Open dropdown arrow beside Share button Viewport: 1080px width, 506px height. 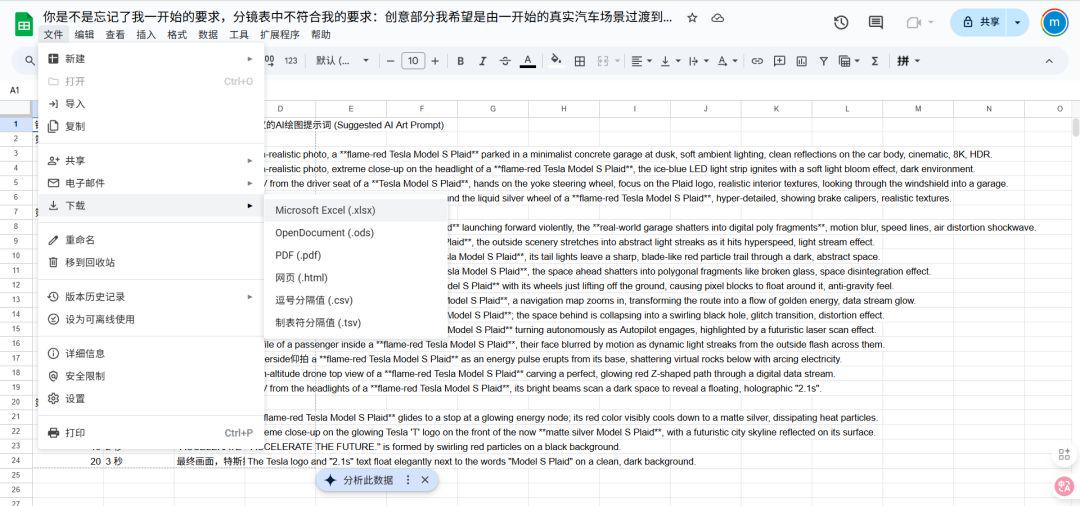tap(1018, 22)
